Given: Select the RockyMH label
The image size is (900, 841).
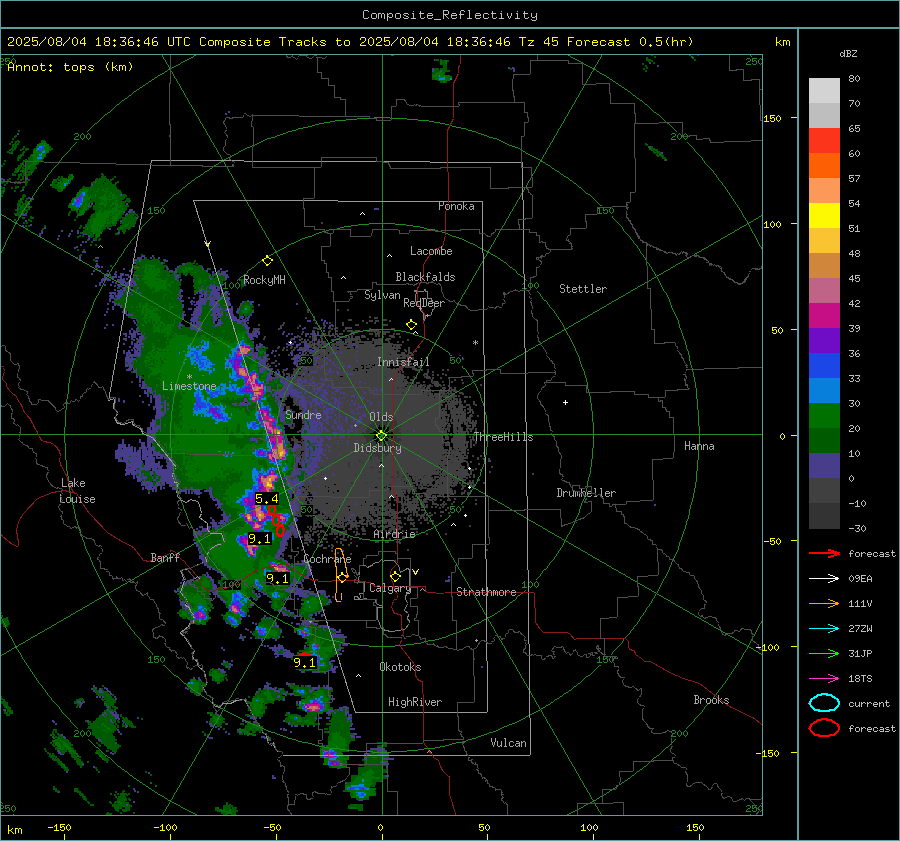Looking at the screenshot, I should [x=264, y=281].
